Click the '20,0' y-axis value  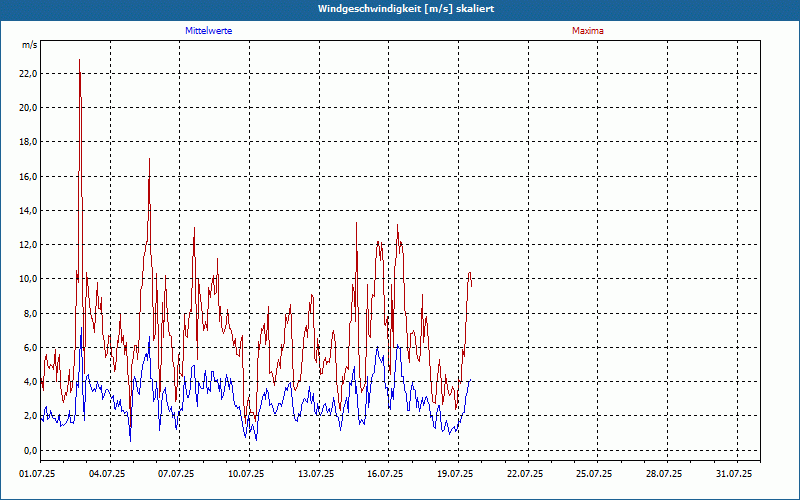pyautogui.click(x=27, y=108)
